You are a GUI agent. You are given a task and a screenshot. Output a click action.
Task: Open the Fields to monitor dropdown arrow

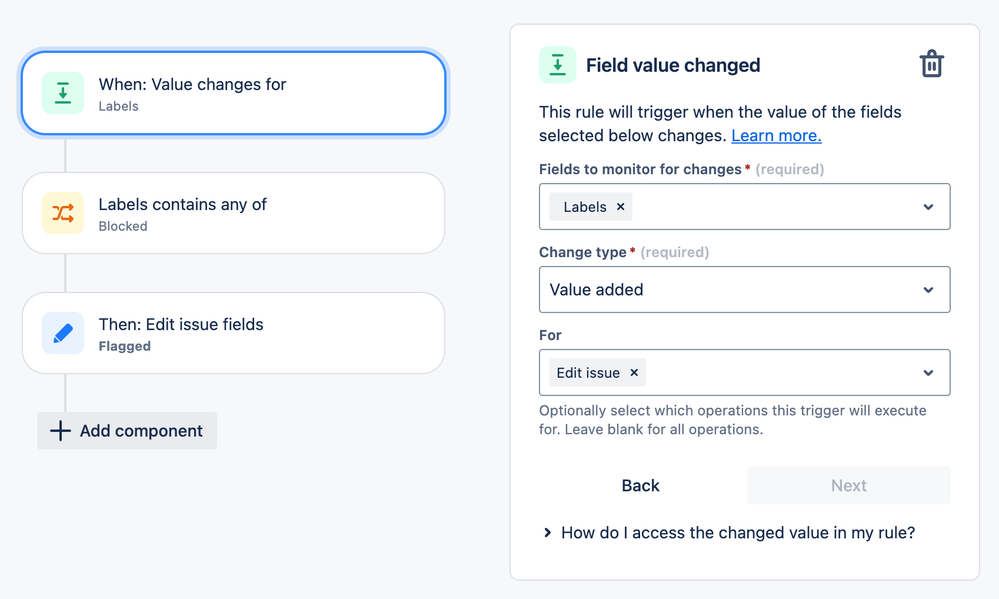[x=928, y=207]
